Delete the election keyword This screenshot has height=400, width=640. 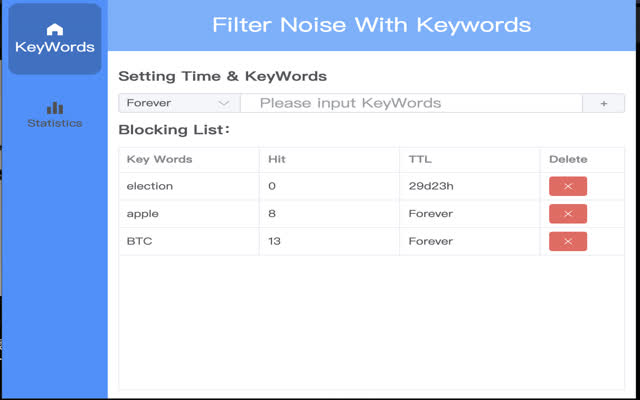(x=567, y=186)
